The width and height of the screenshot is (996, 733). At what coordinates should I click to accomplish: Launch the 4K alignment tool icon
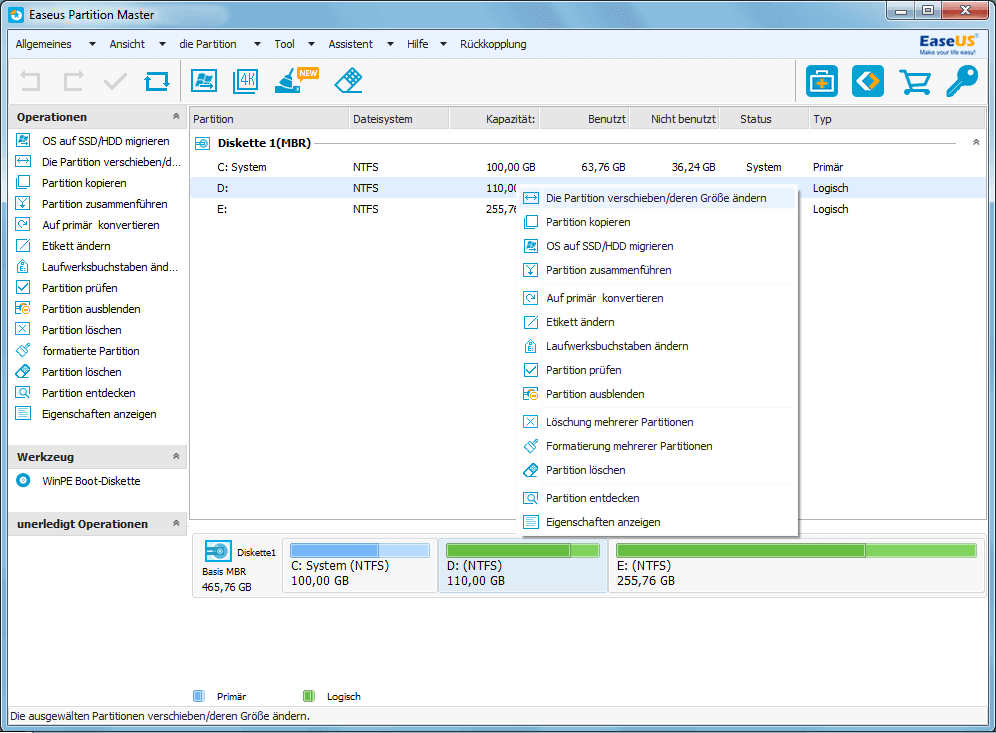coord(246,81)
